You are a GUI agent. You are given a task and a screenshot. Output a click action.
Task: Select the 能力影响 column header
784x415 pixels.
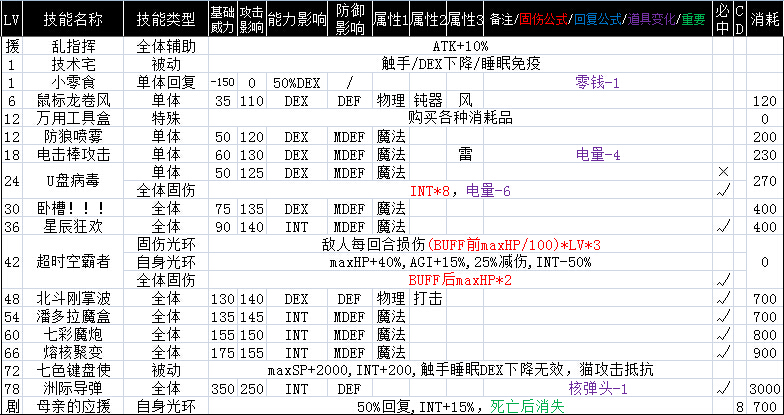pyautogui.click(x=296, y=20)
